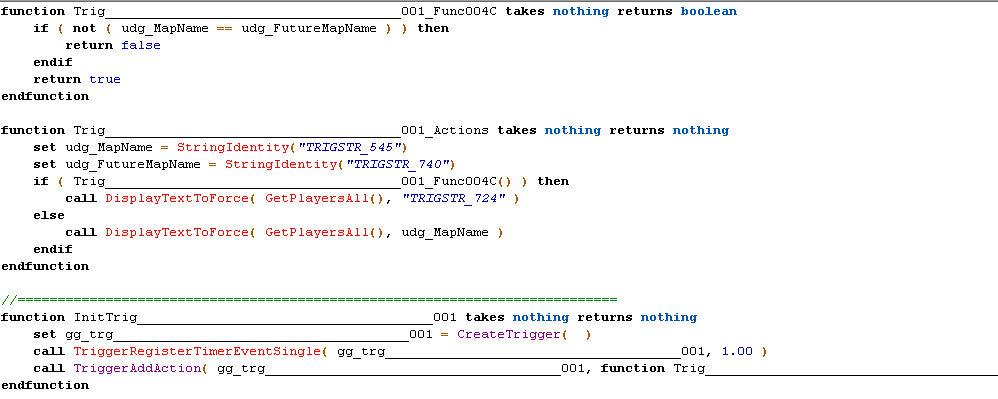
Task: Click '001_Actions' in function declaration
Action: click(445, 130)
